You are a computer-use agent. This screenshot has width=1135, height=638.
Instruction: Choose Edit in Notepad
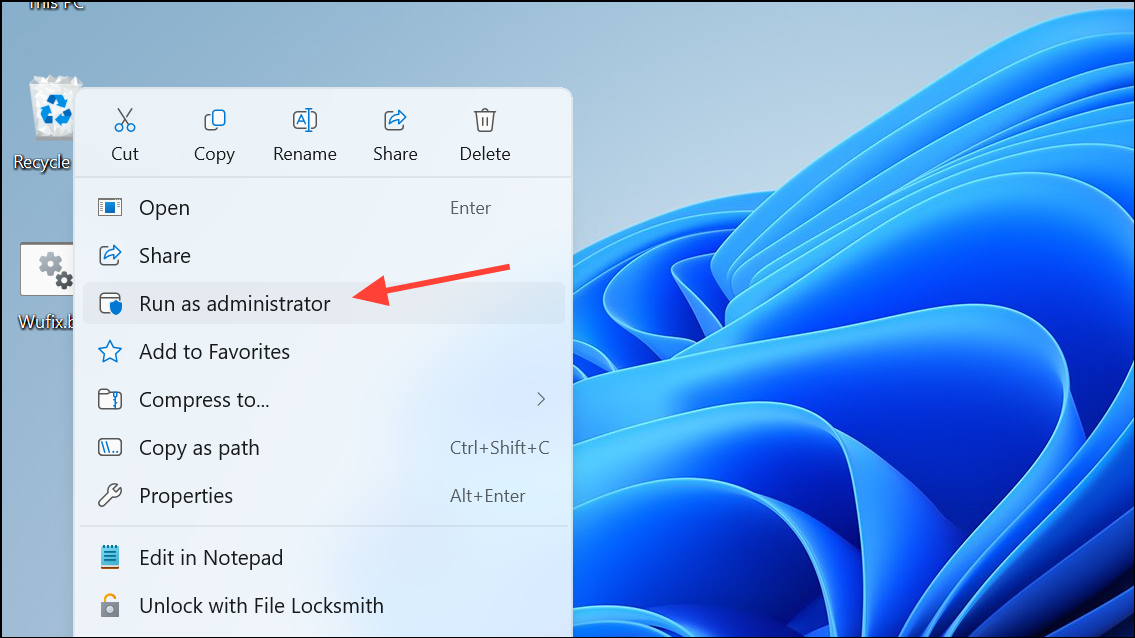(x=324, y=557)
